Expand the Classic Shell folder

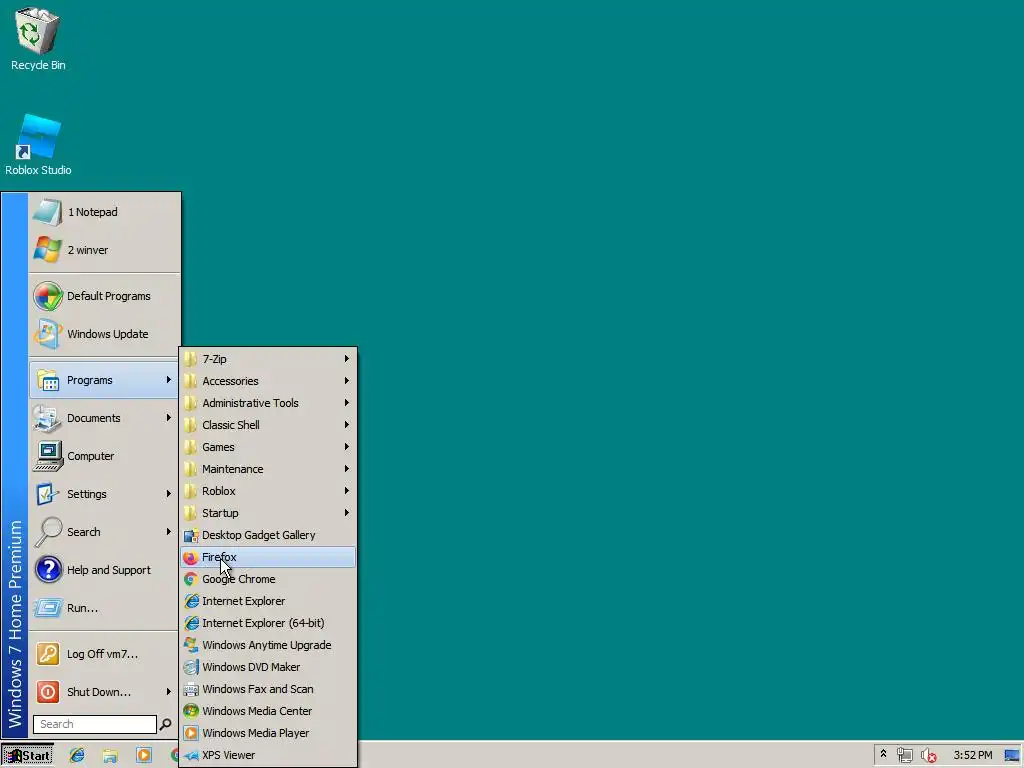(x=268, y=425)
